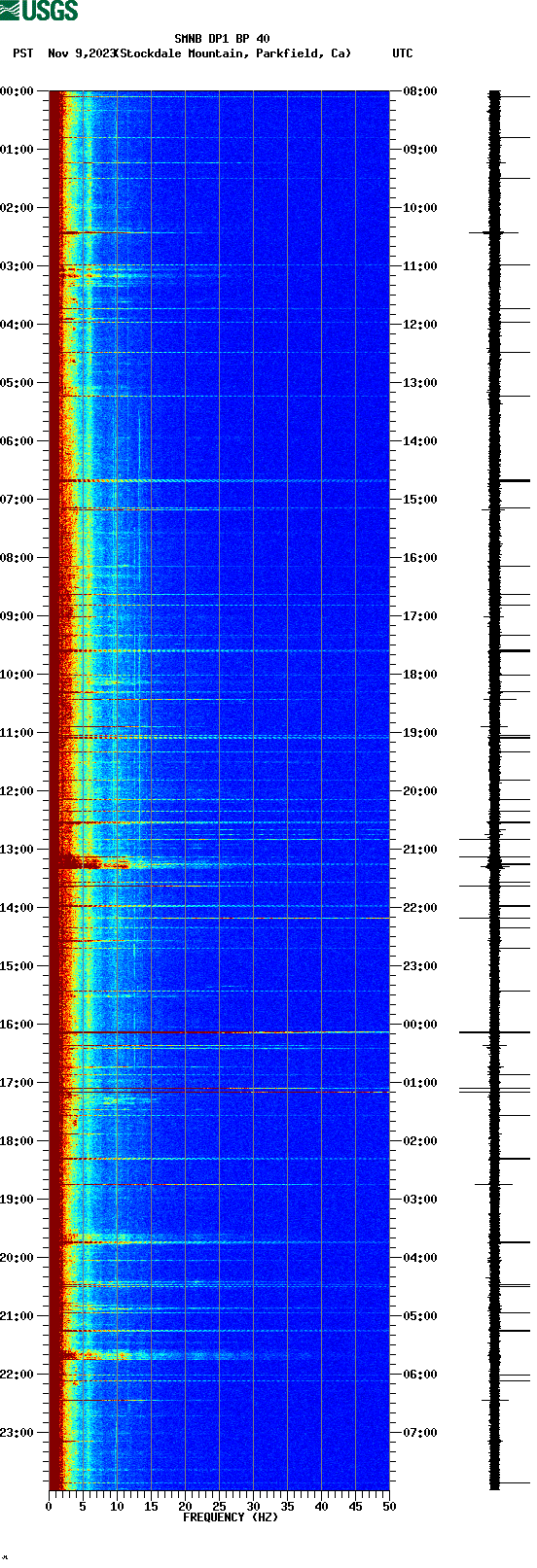Click the 05:00 PST time label
Image resolution: width=537 pixels, height=1568 pixels.
[x=18, y=383]
